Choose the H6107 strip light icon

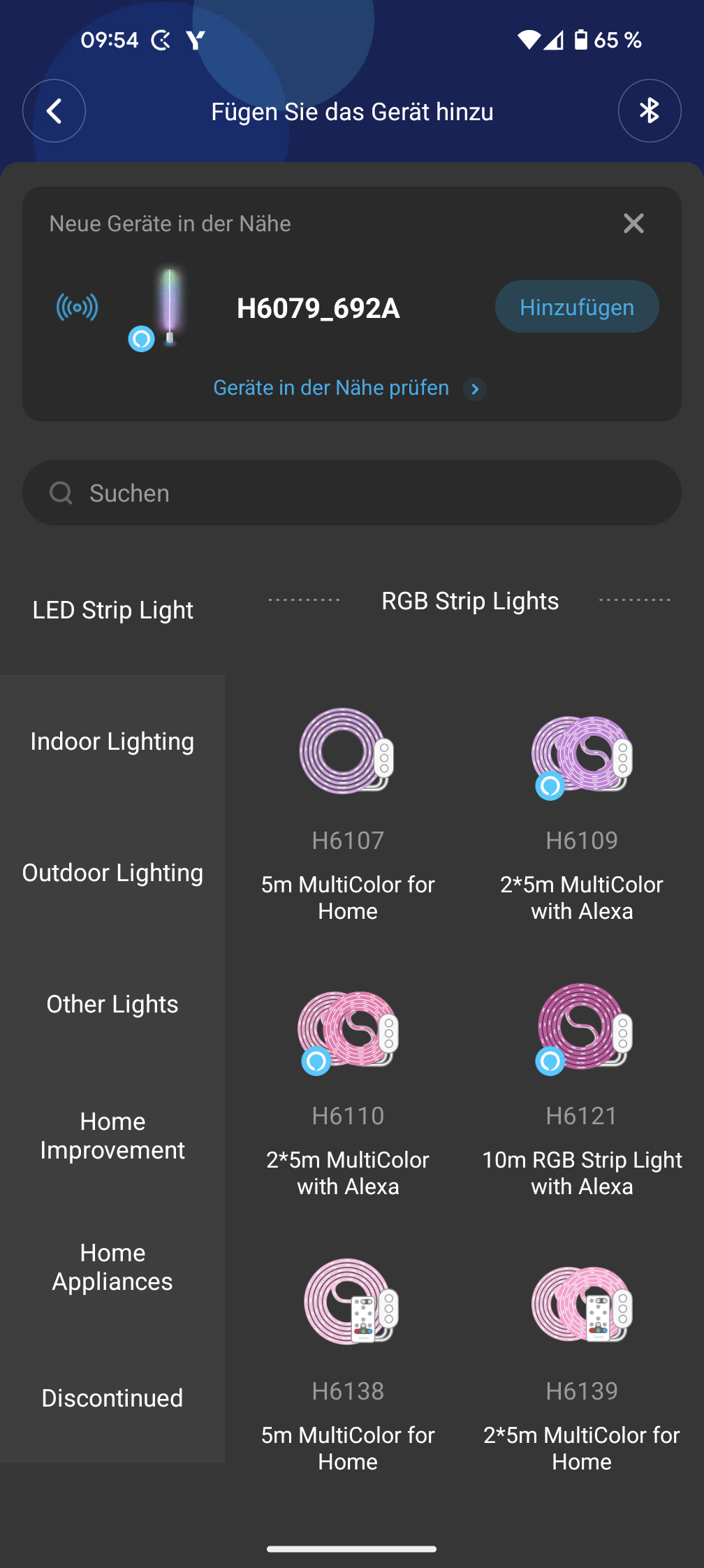point(347,751)
